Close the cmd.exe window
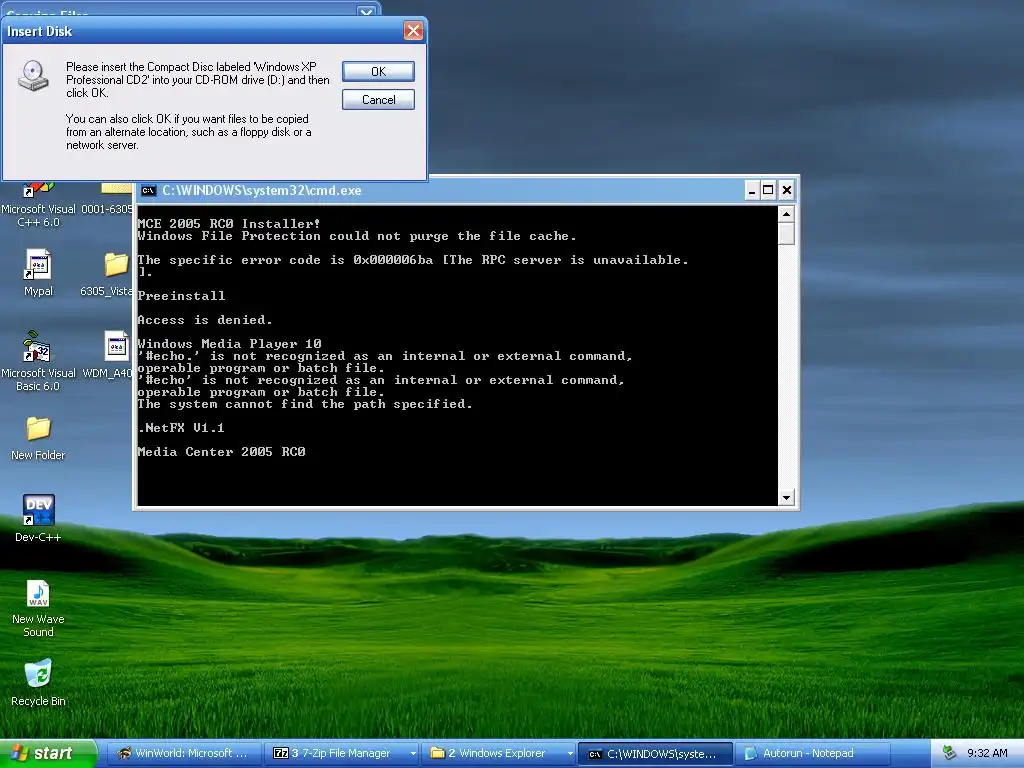The image size is (1024, 768). 786,190
